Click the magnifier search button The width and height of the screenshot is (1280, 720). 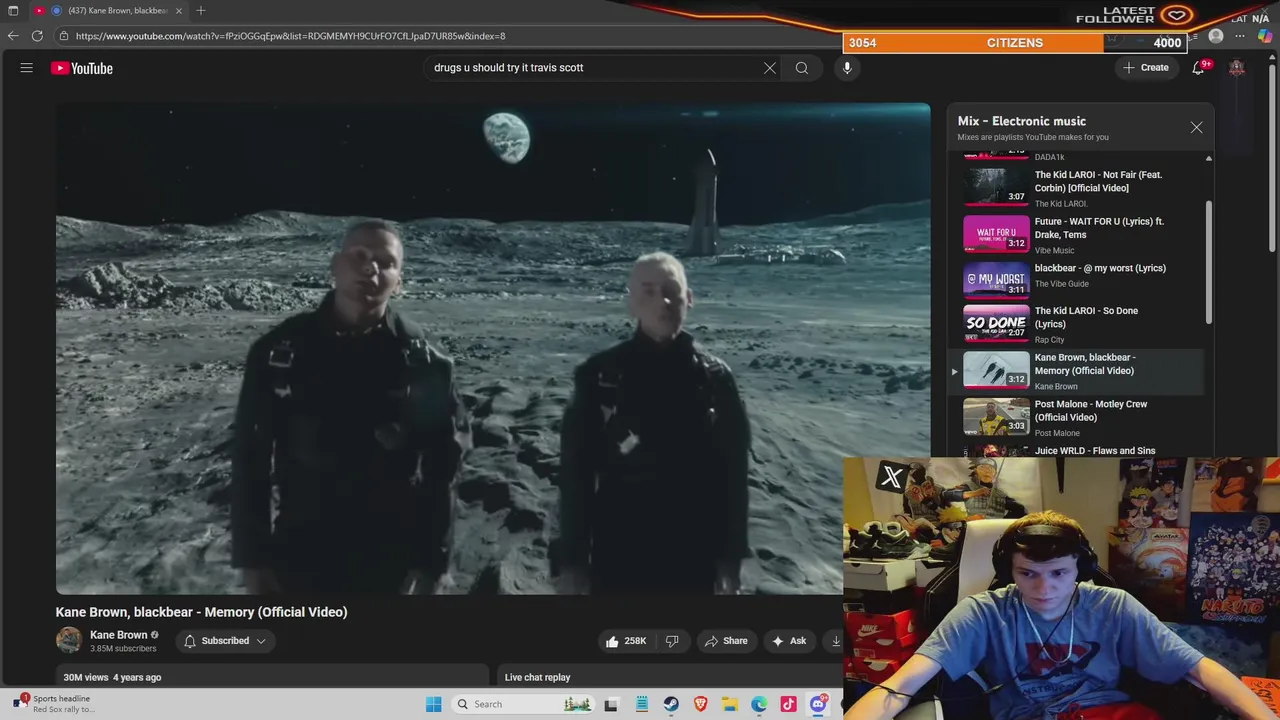pyautogui.click(x=802, y=68)
